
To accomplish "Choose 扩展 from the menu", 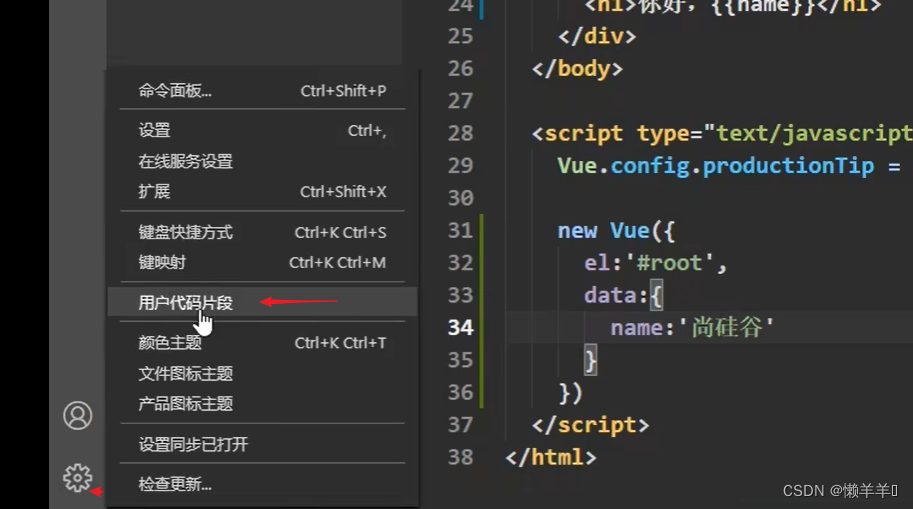I will 262,192.
